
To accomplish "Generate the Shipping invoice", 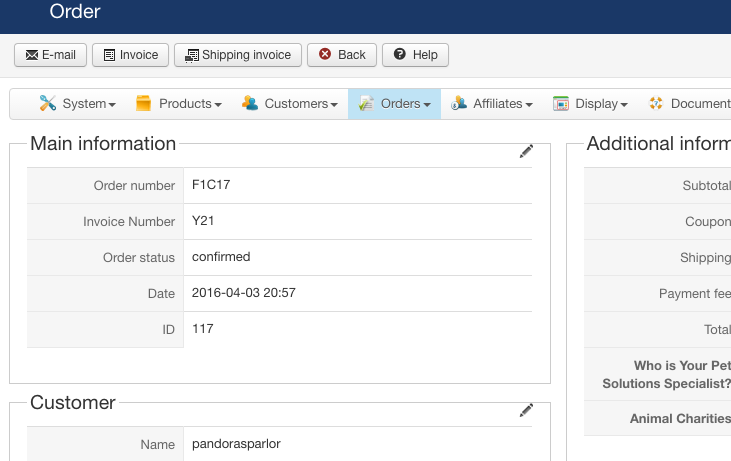I will [238, 55].
